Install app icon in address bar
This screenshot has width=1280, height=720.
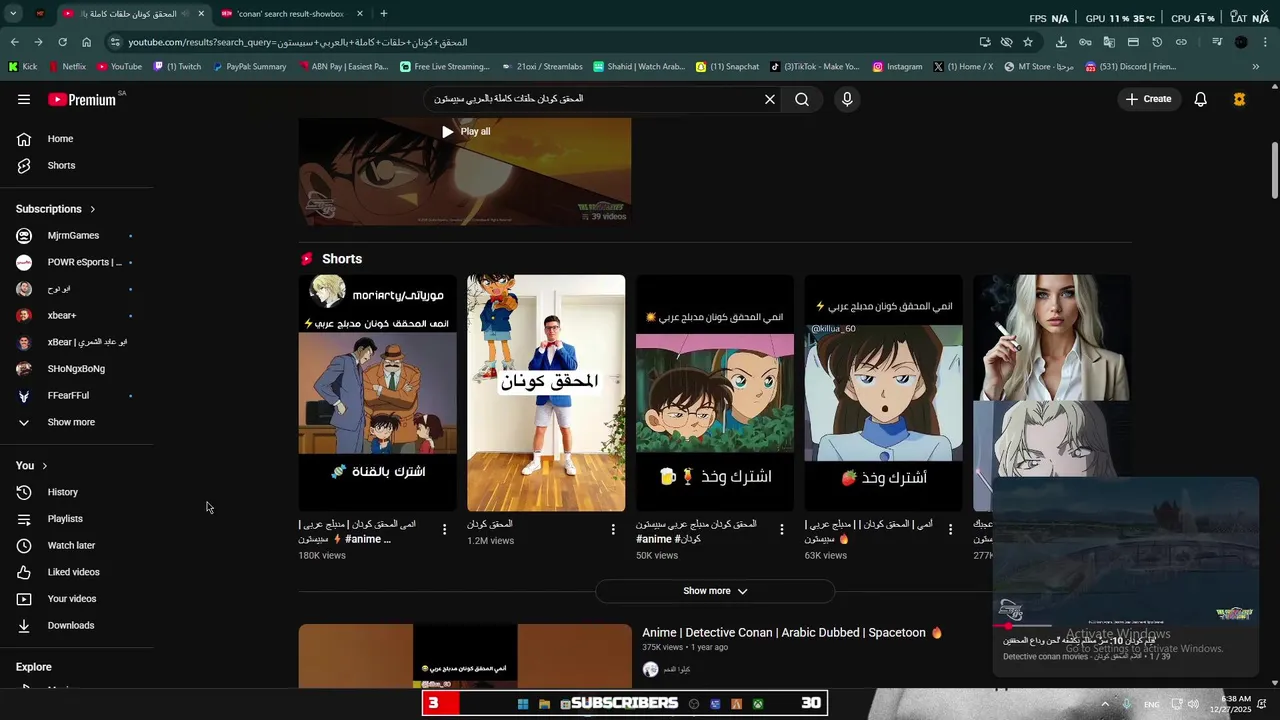pyautogui.click(x=985, y=42)
